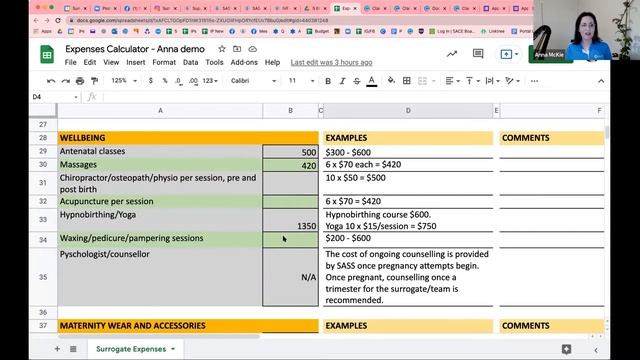Open vertical align dropdown

[473, 81]
